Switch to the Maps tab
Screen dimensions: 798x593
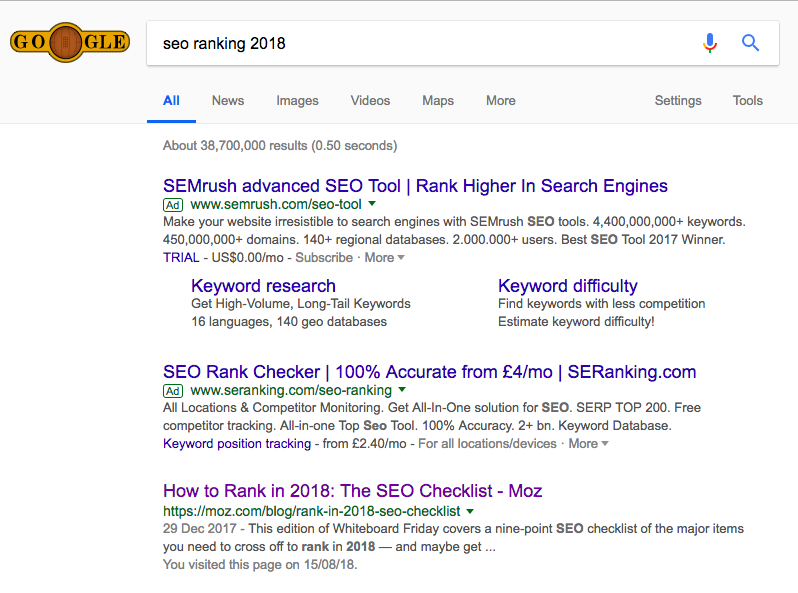click(x=438, y=101)
